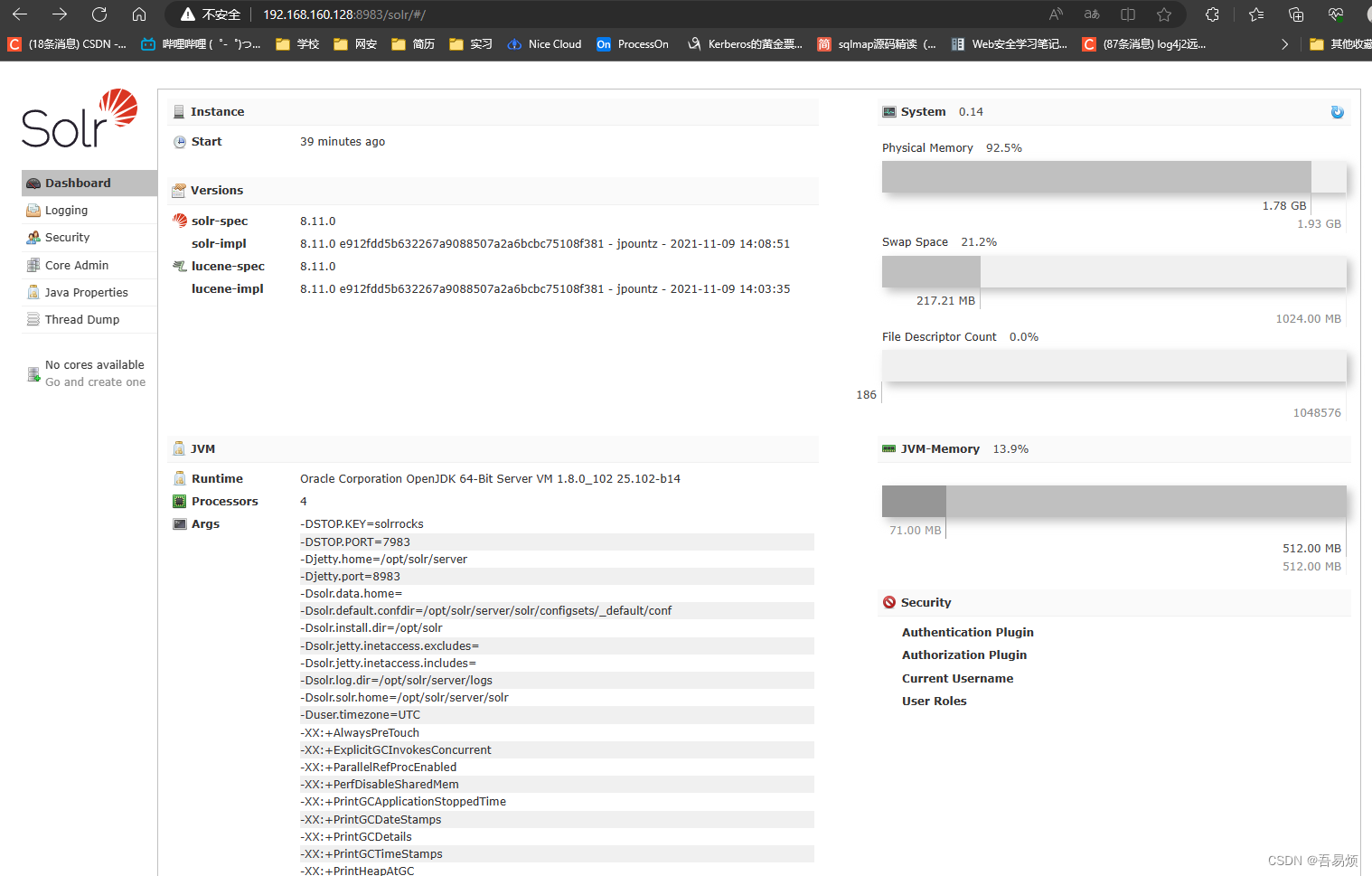
Task: Click the browser refresh icon
Action: [x=99, y=14]
